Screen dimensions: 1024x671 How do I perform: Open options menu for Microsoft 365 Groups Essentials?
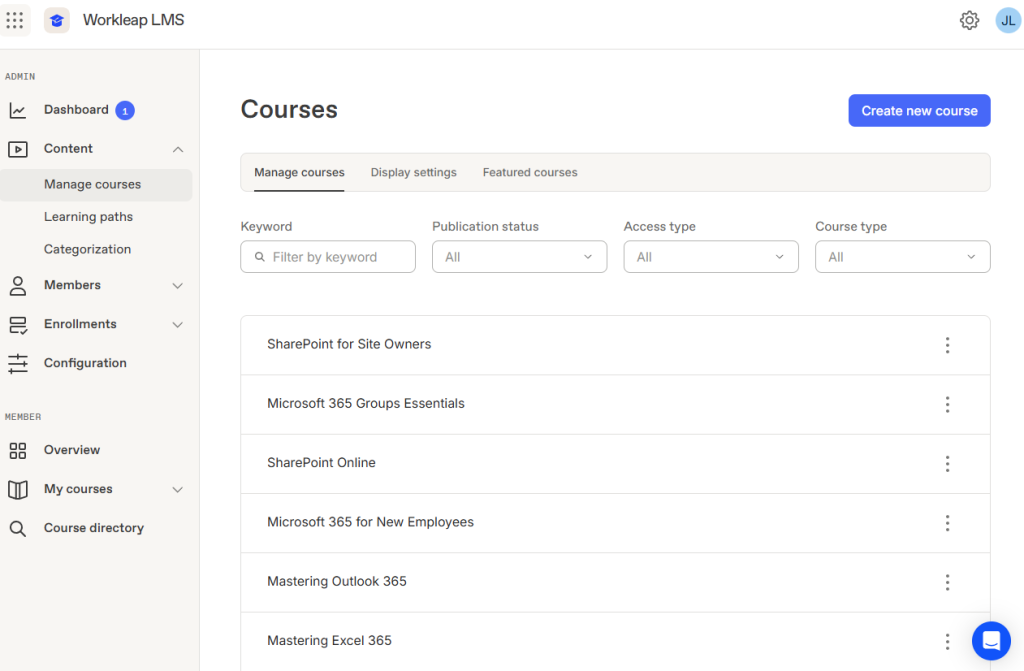tap(947, 404)
